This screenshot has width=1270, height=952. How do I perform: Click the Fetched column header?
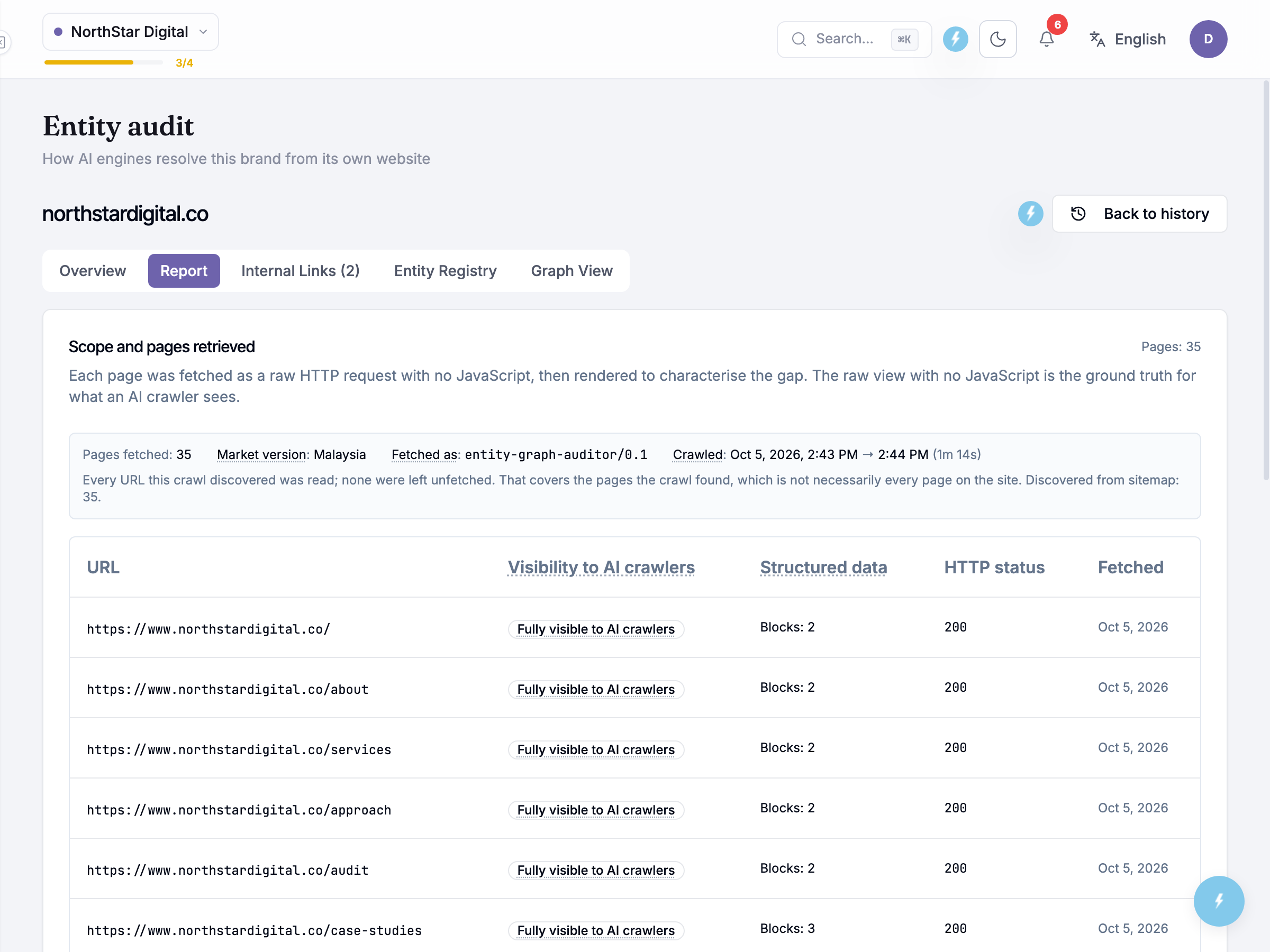[x=1130, y=567]
